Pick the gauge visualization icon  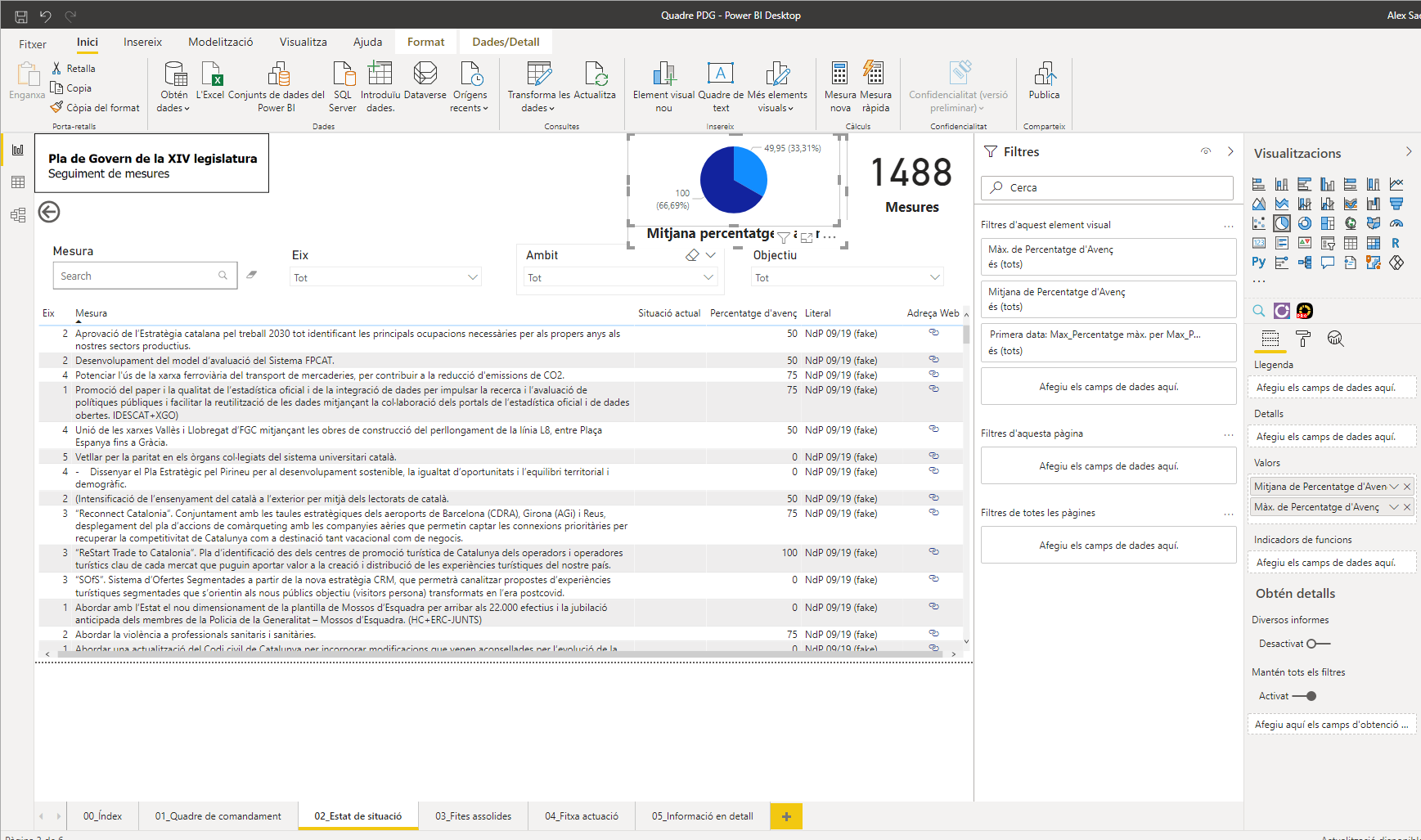1396,223
